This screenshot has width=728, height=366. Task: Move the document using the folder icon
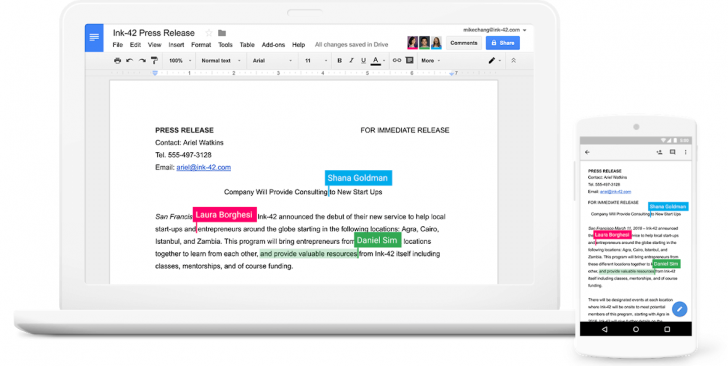point(222,33)
